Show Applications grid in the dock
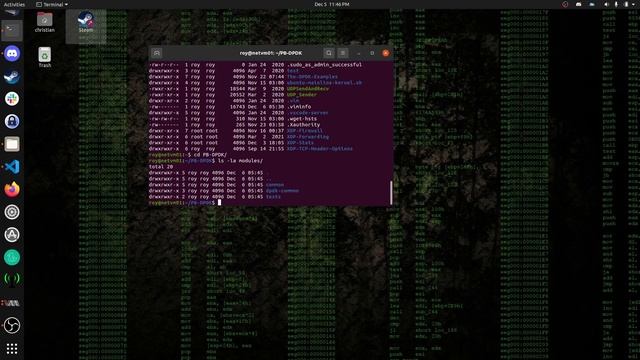Viewport: 640px width, 360px height. point(12,348)
